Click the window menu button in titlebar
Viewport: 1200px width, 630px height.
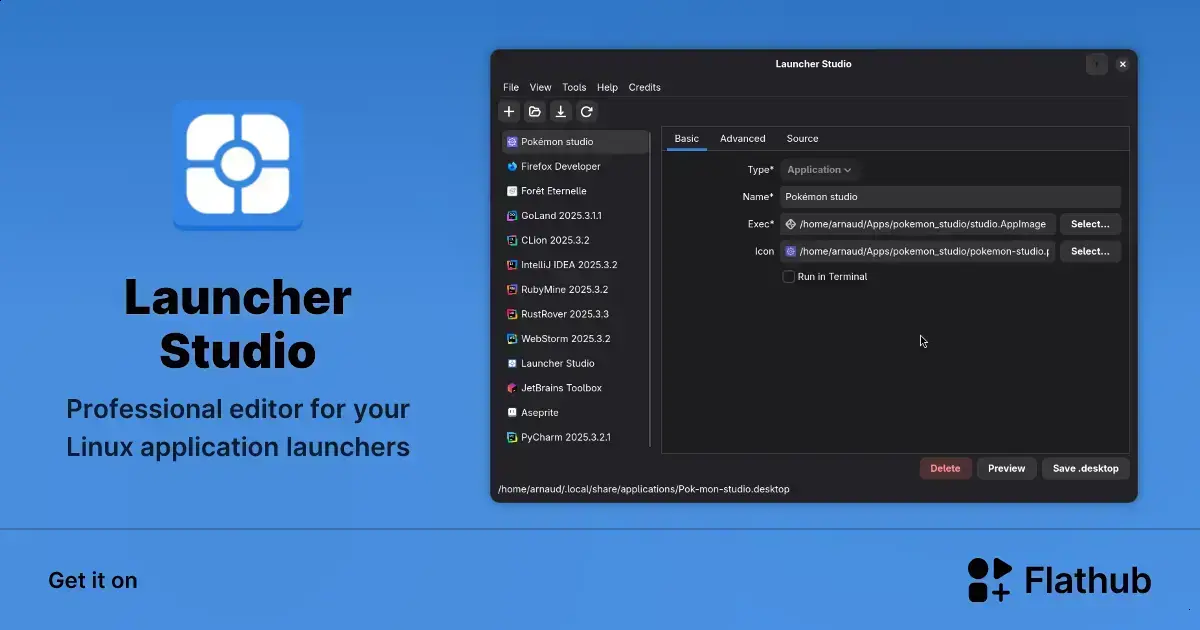(1097, 64)
